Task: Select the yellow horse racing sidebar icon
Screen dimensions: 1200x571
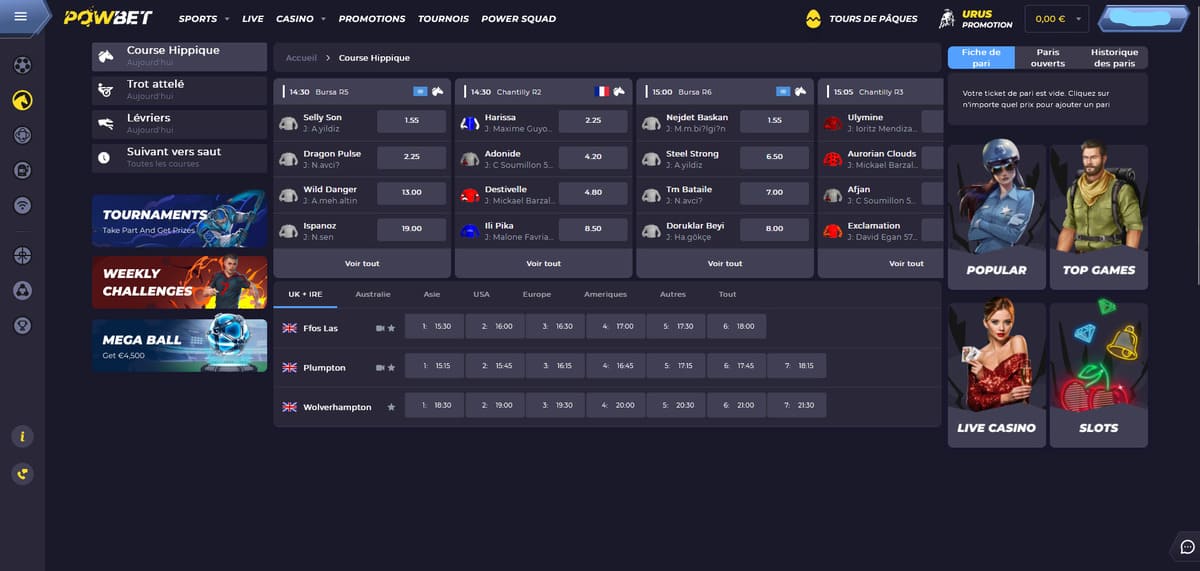Action: click(22, 100)
